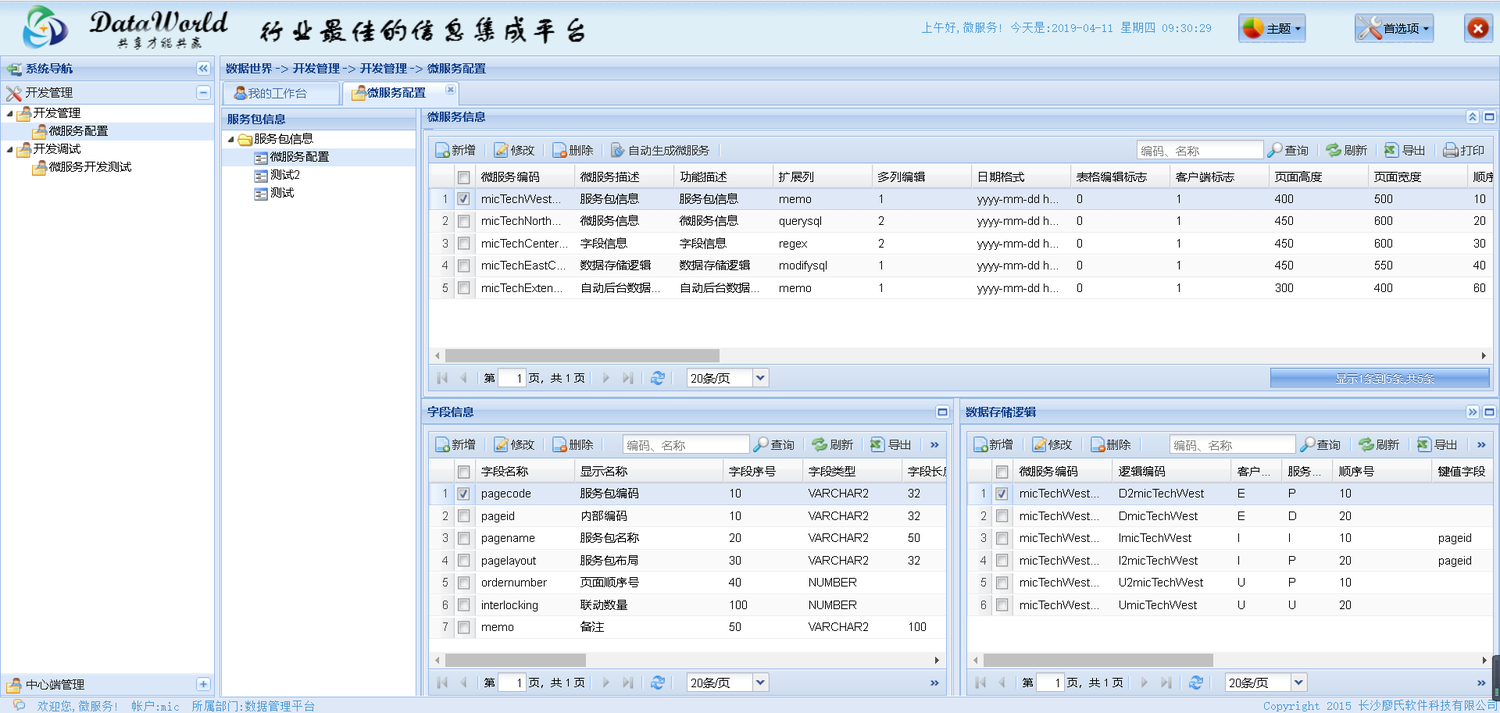
Task: Check the DmicTechWest row checkbox
Action: click(x=1001, y=516)
